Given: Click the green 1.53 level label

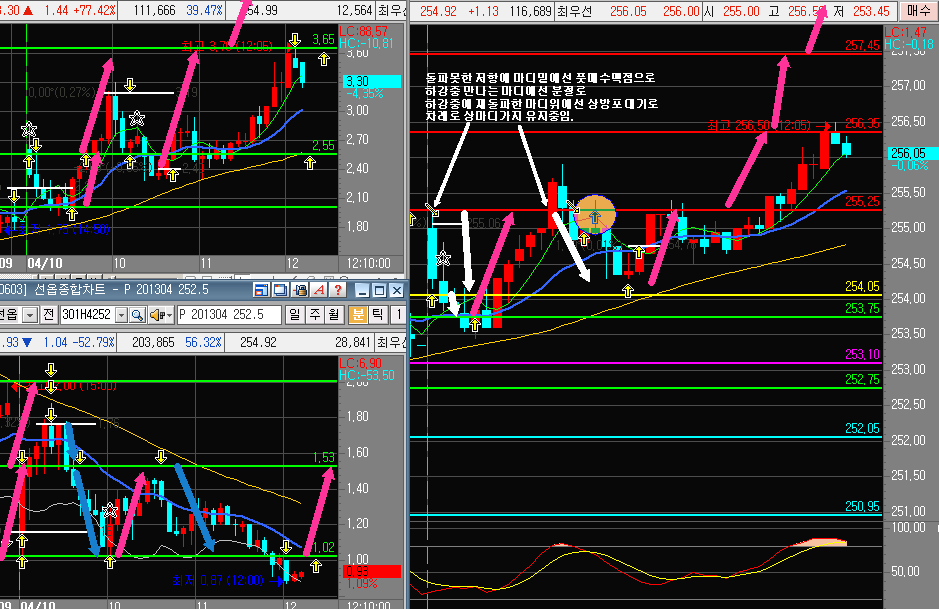Looking at the screenshot, I should [323, 457].
